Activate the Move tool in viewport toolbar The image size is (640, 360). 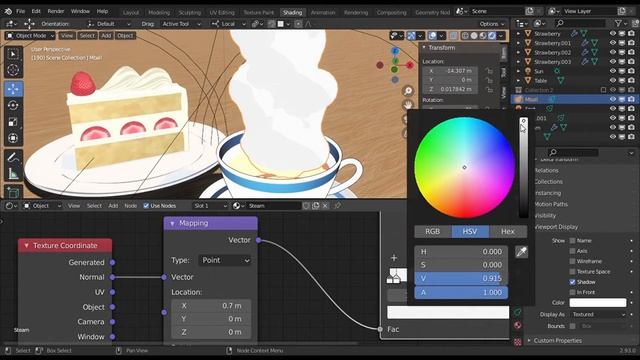(13, 89)
